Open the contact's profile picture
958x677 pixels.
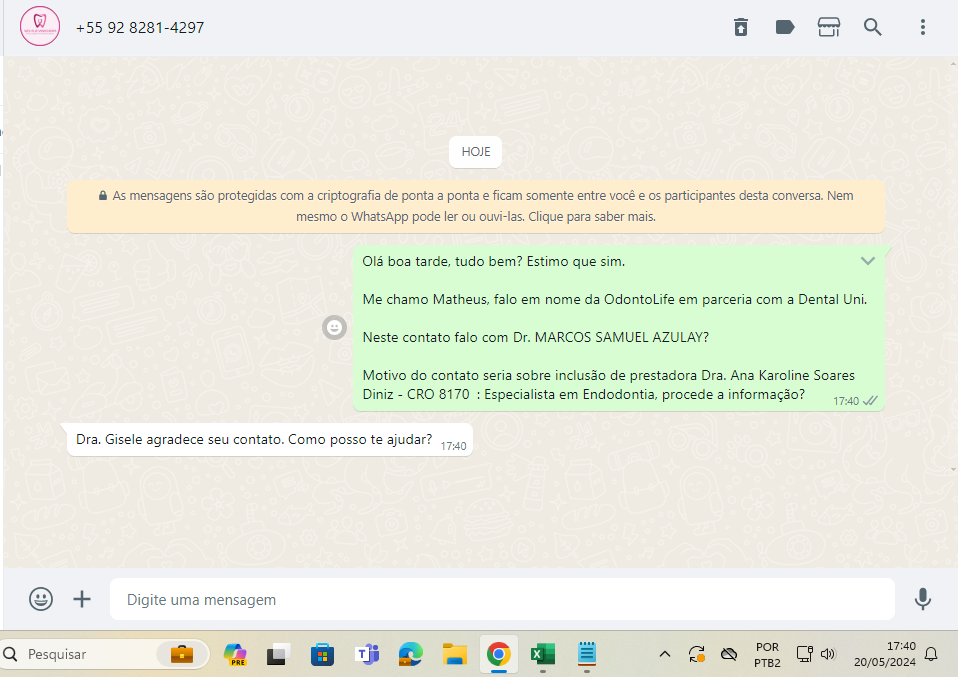[x=40, y=26]
